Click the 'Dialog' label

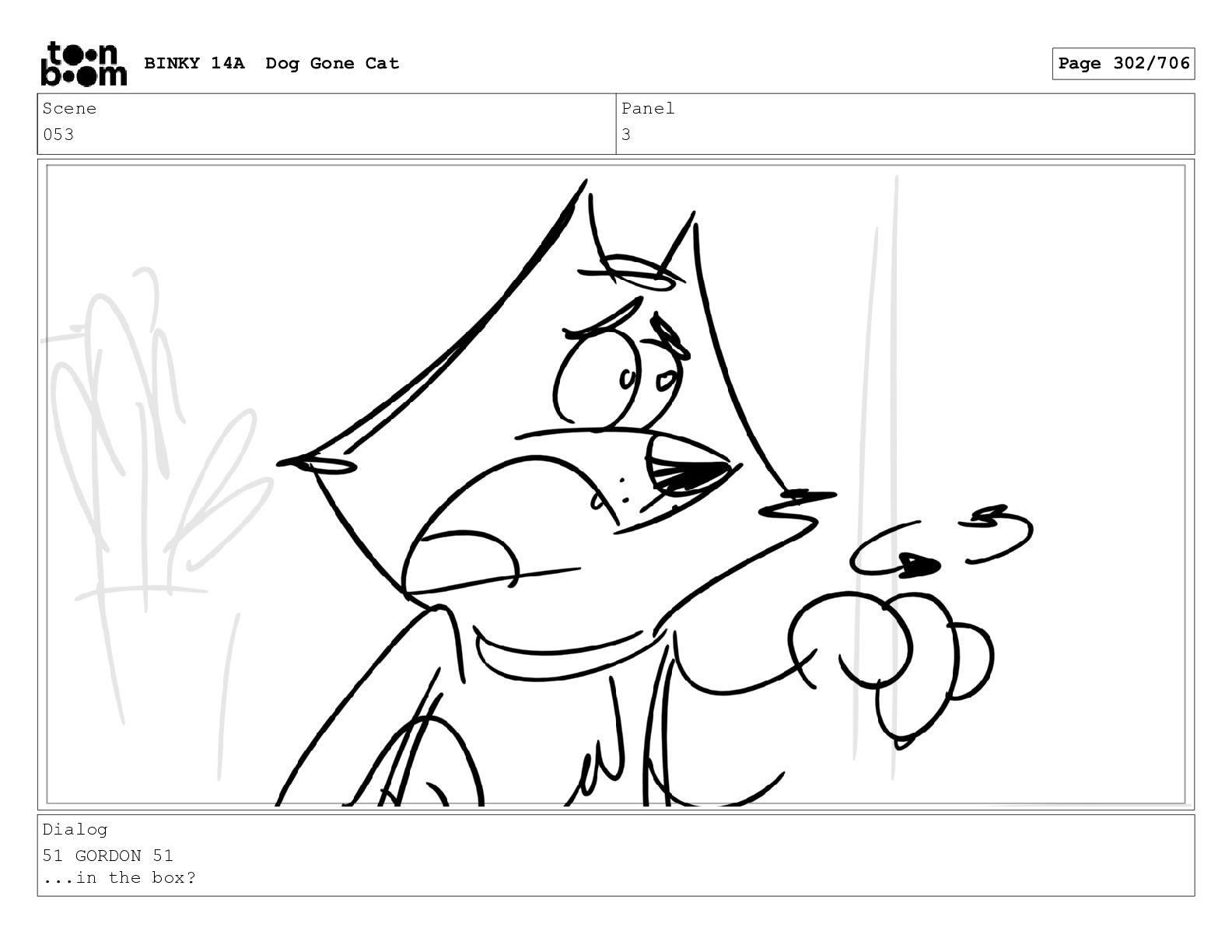(75, 830)
